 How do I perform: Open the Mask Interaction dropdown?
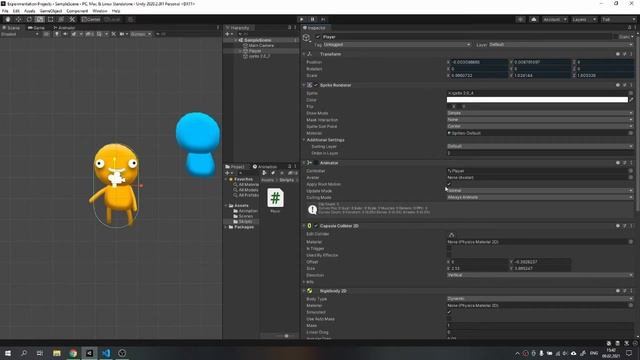click(x=540, y=120)
